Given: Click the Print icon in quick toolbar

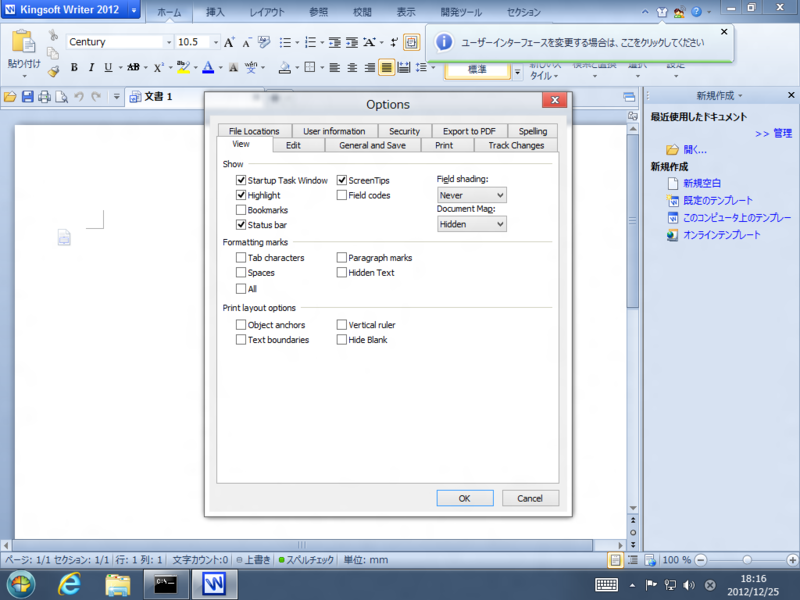Looking at the screenshot, I should [44, 96].
